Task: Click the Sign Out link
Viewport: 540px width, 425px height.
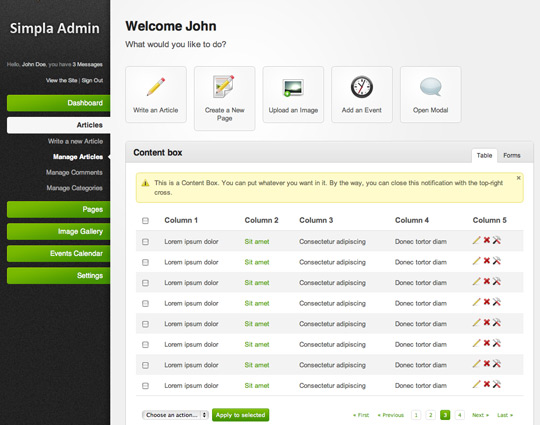Action: click(92, 81)
